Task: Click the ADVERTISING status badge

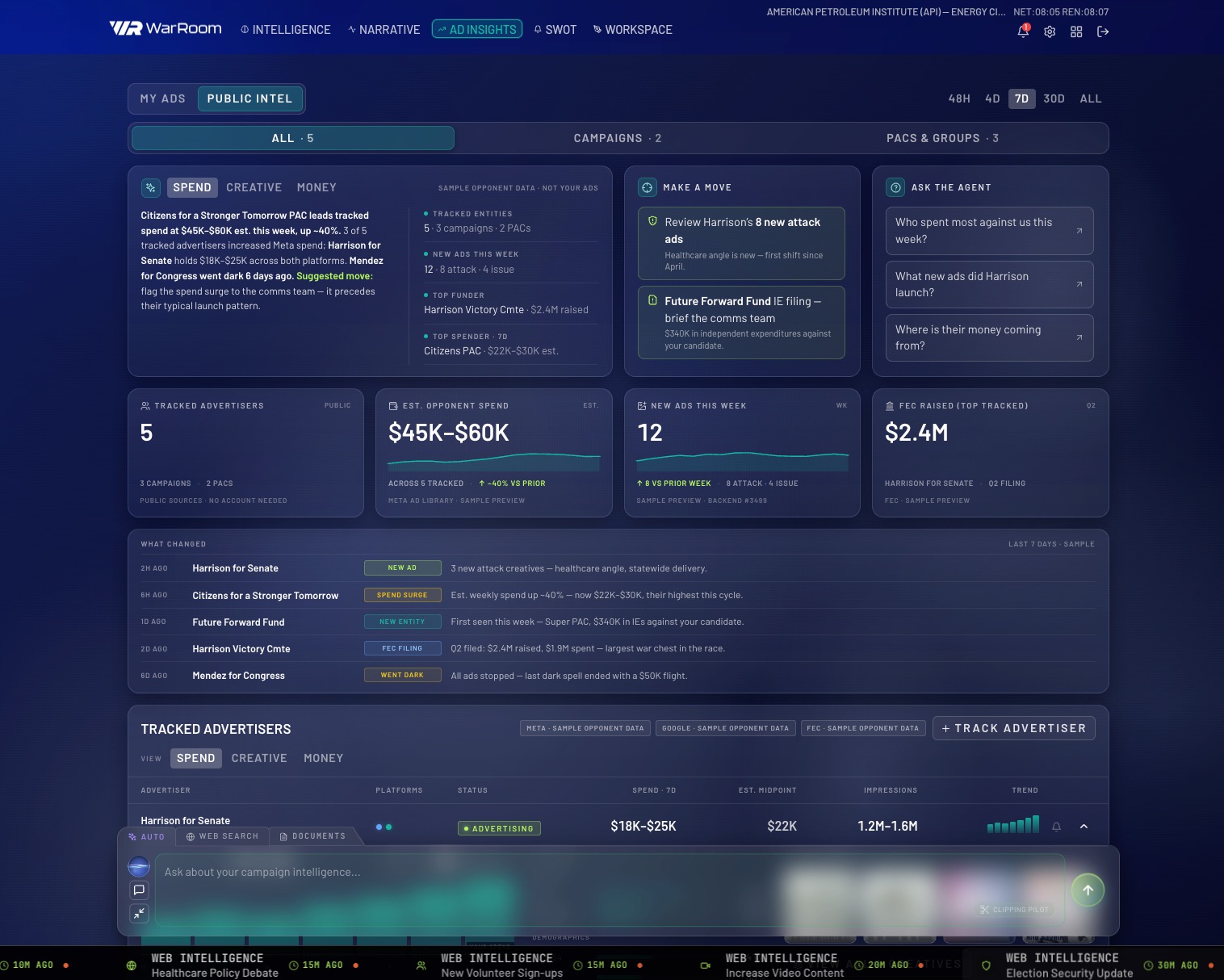Action: (499, 828)
